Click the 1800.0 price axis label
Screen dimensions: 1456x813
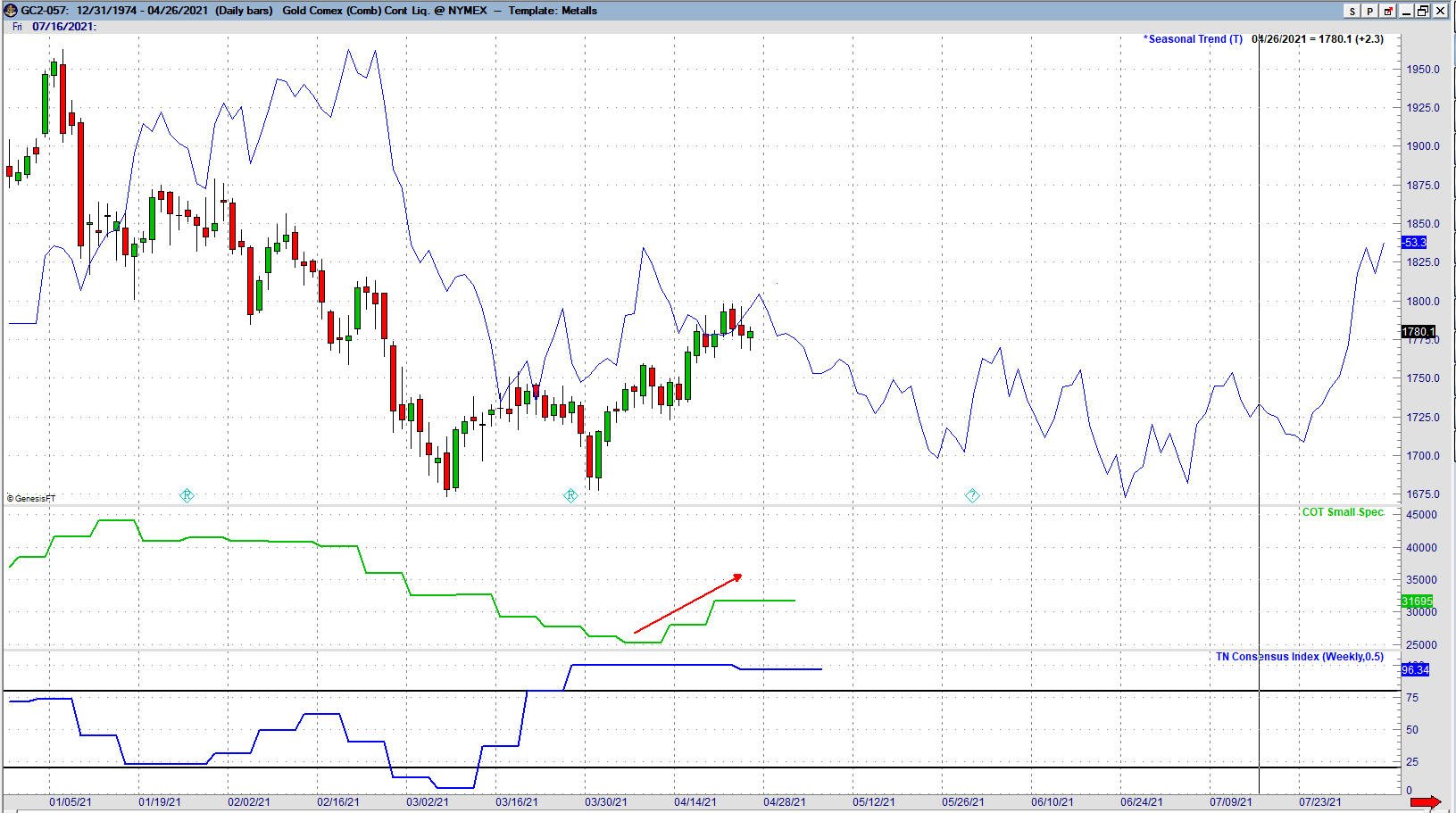click(x=1423, y=302)
